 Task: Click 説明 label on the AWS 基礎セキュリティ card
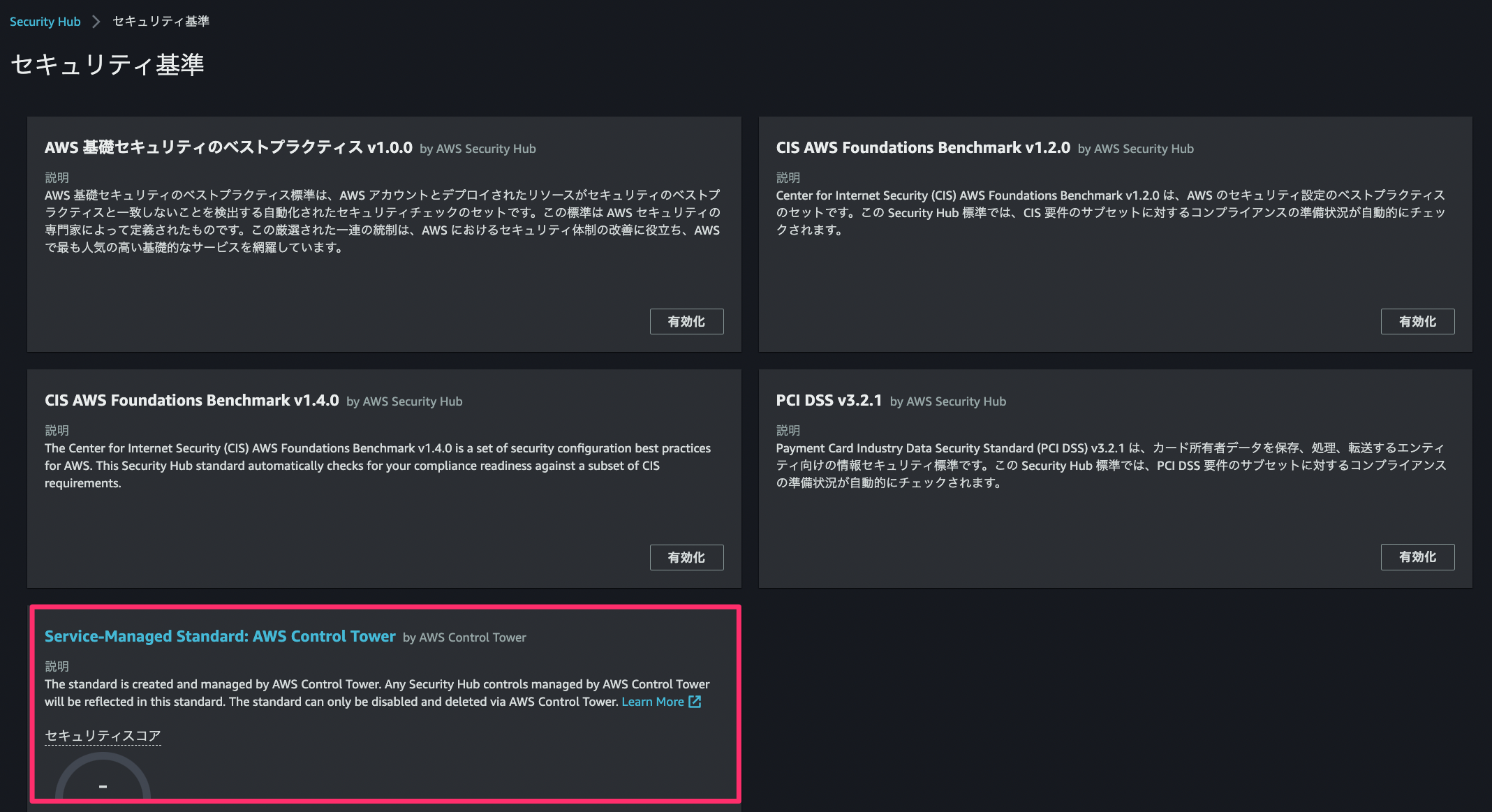point(57,177)
